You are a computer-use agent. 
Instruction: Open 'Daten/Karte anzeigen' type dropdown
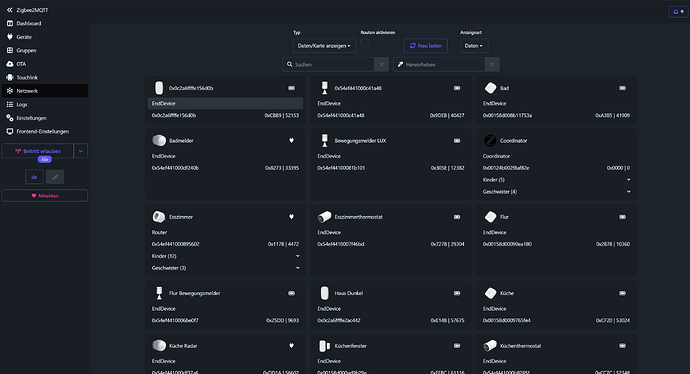click(x=324, y=46)
